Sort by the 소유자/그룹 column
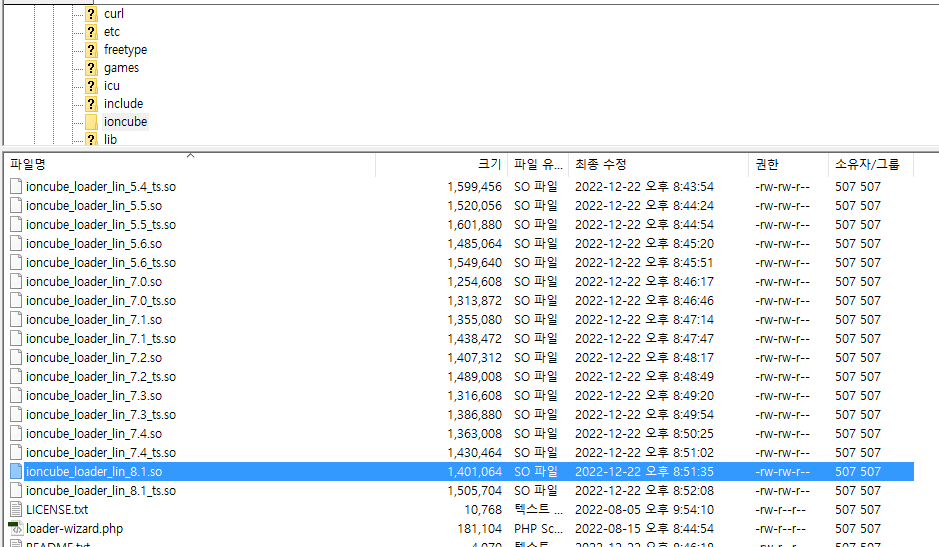The image size is (939, 547). click(871, 164)
